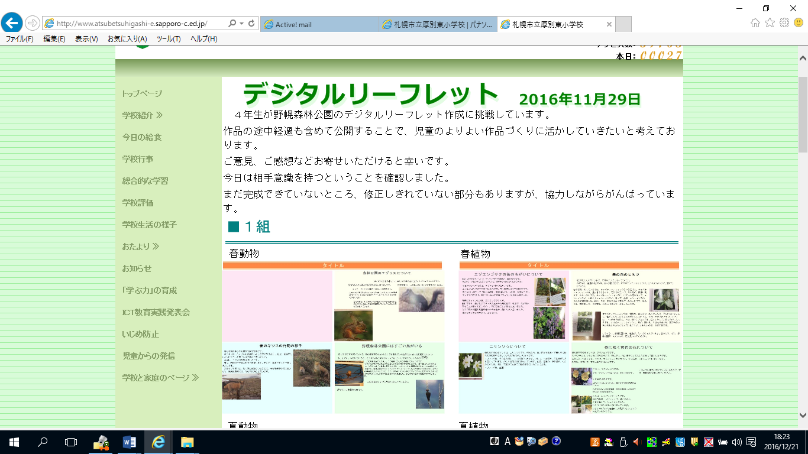
Task: Click the red X tray icon
Action: (x=709, y=442)
